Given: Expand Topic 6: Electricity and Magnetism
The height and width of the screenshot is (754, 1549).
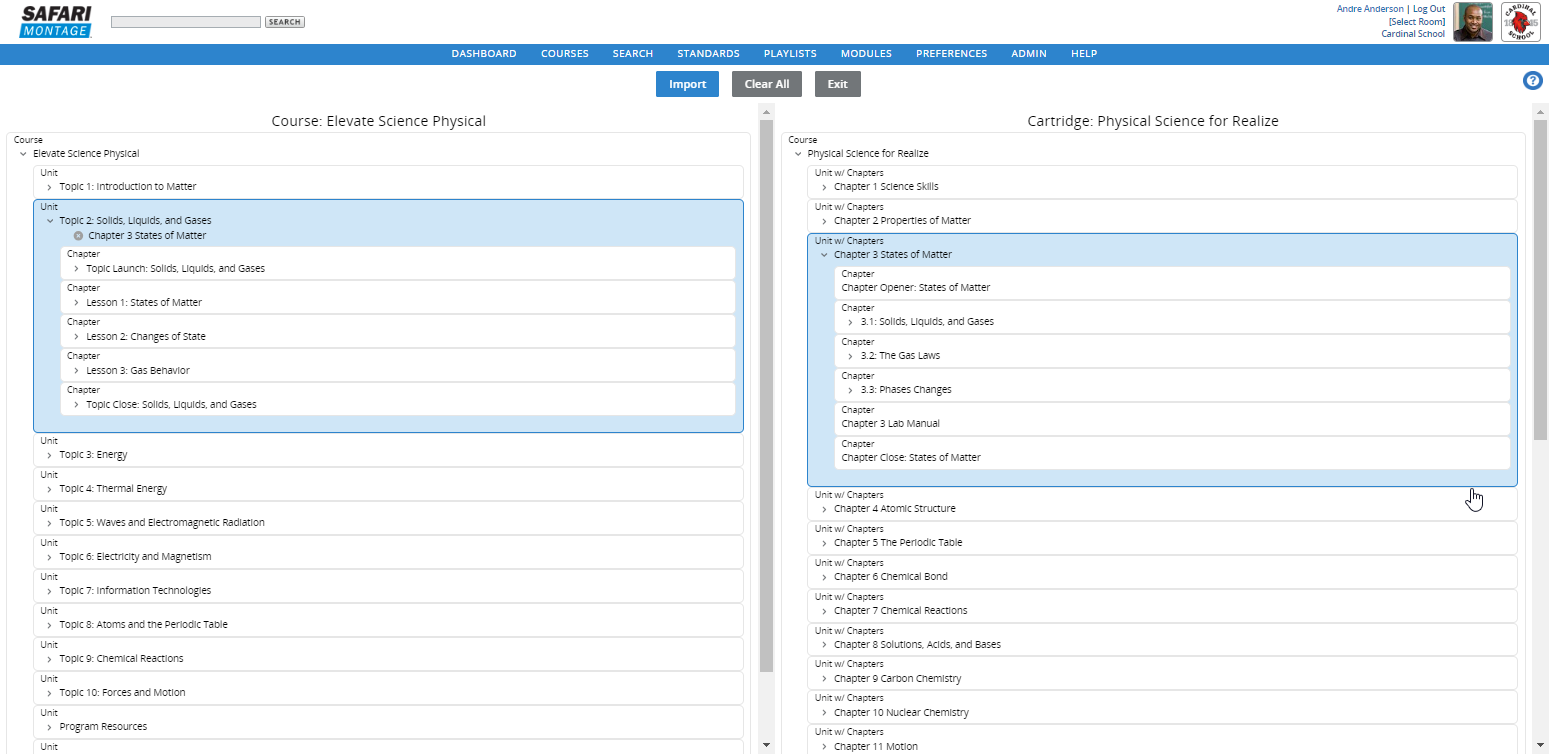Looking at the screenshot, I should (49, 557).
